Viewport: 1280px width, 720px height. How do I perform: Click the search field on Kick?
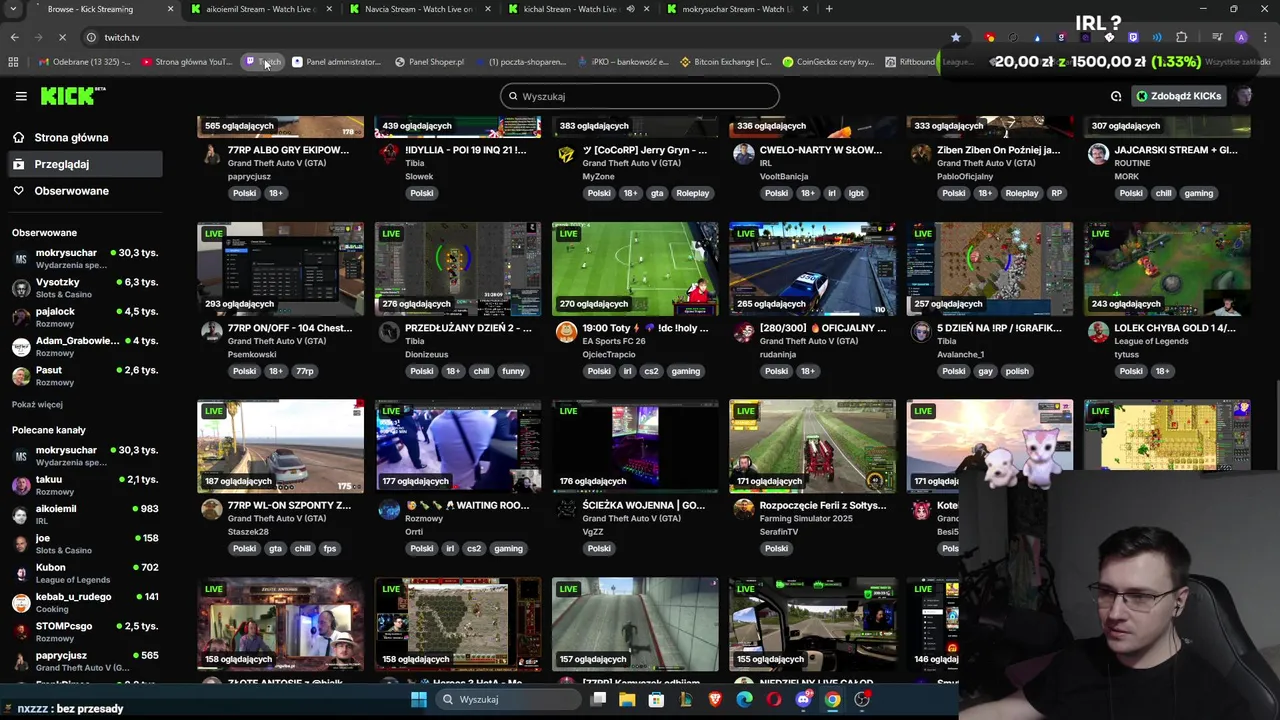point(640,96)
